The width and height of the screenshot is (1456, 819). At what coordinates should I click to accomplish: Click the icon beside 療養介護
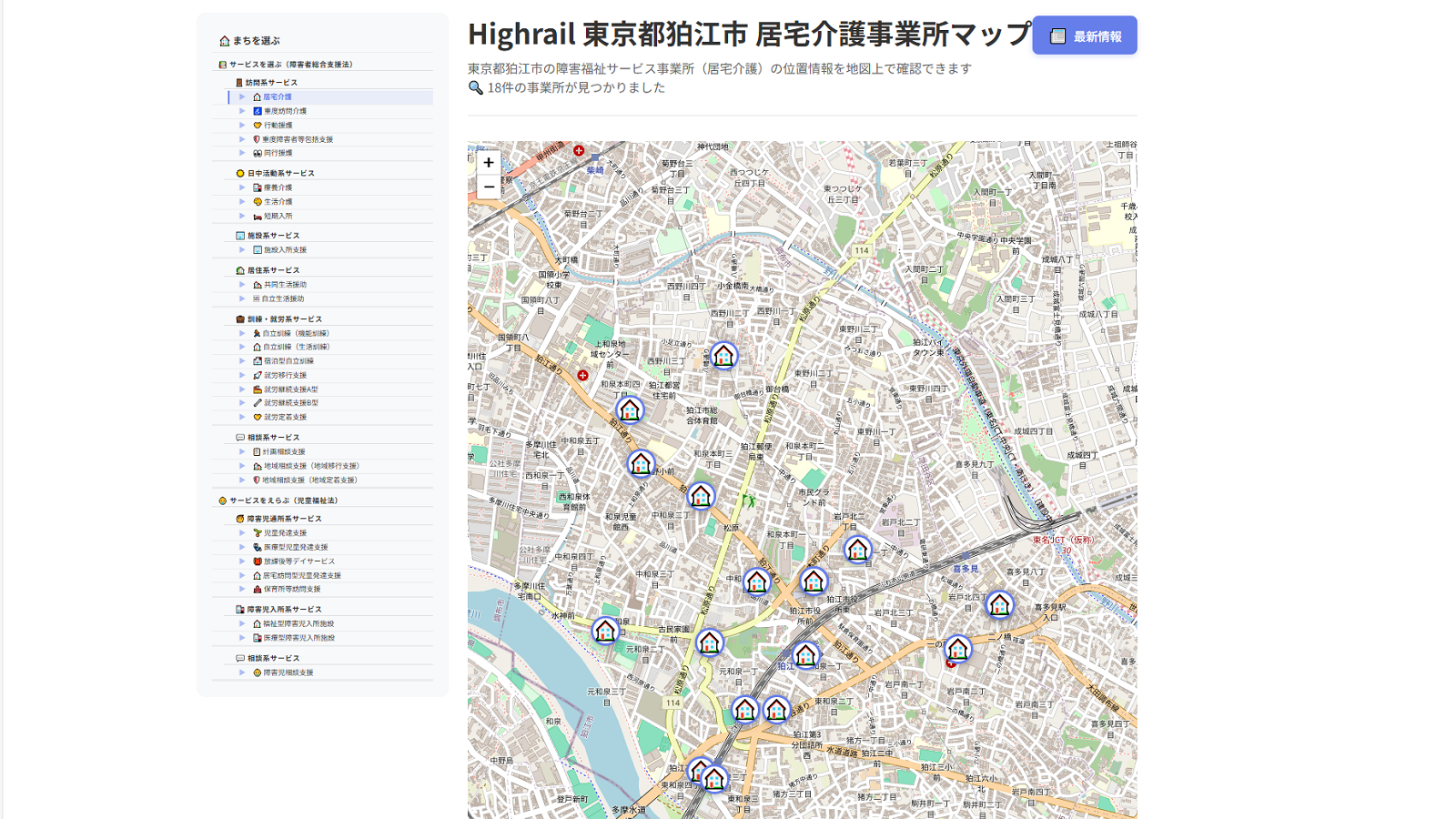pyautogui.click(x=258, y=187)
